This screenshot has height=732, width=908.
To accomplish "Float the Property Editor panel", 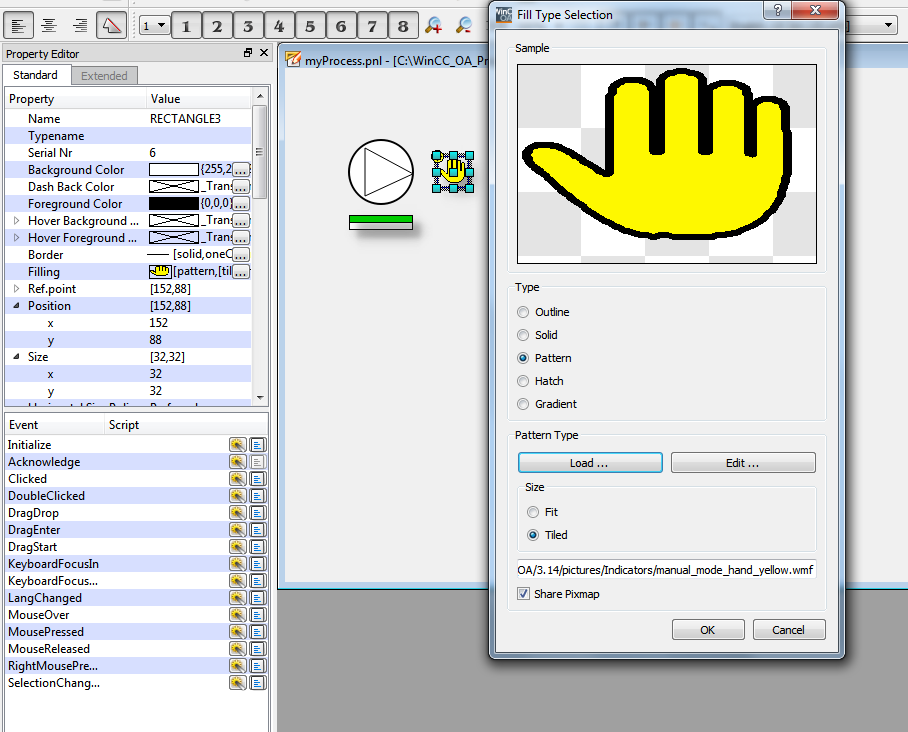I will 248,53.
